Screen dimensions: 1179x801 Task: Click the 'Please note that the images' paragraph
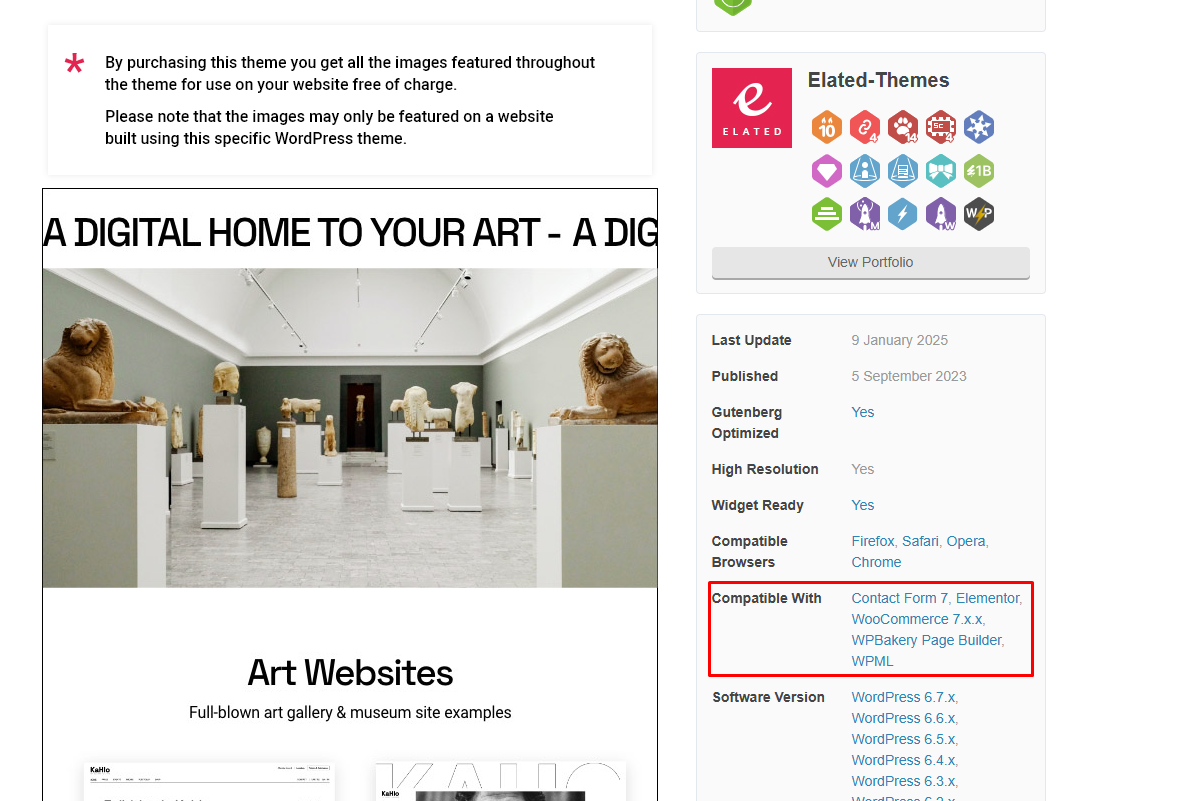pos(329,128)
